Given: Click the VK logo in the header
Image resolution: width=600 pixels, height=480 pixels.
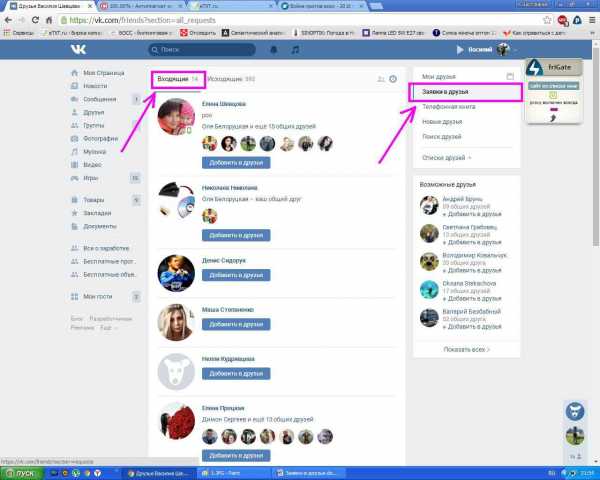Looking at the screenshot, I should coord(78,49).
